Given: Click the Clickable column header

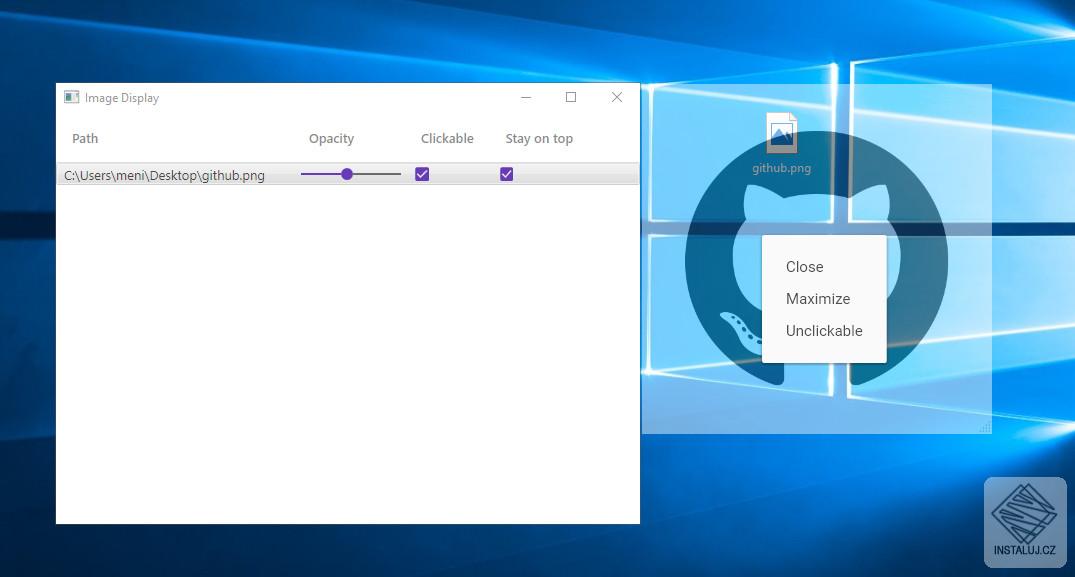Looking at the screenshot, I should point(446,138).
